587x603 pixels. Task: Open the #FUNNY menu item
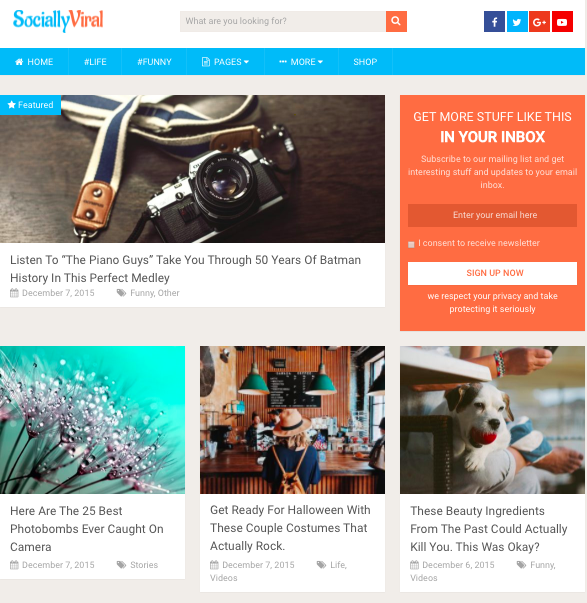(x=154, y=62)
